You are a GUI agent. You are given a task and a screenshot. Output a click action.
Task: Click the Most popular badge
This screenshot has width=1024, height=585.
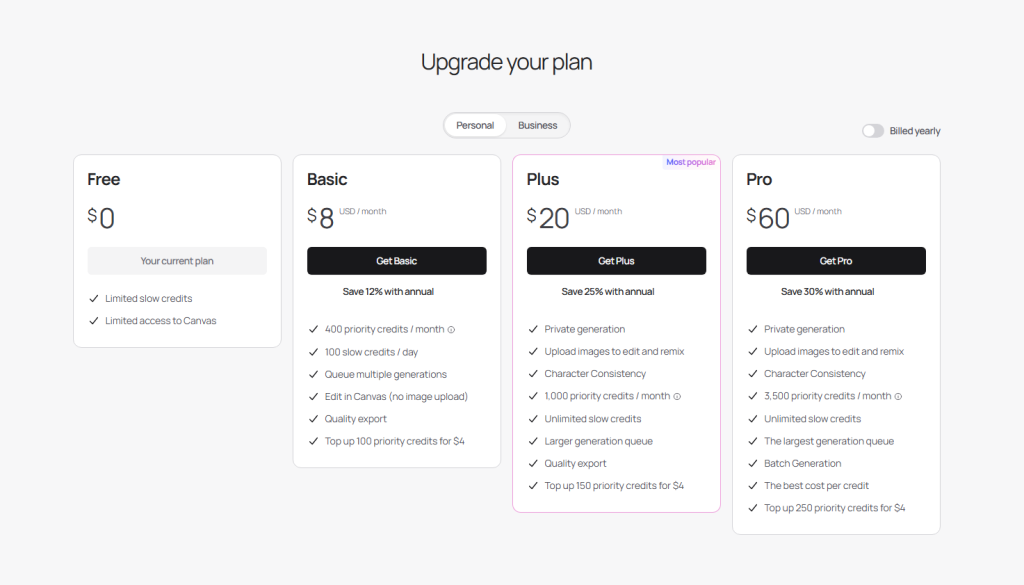click(x=691, y=162)
